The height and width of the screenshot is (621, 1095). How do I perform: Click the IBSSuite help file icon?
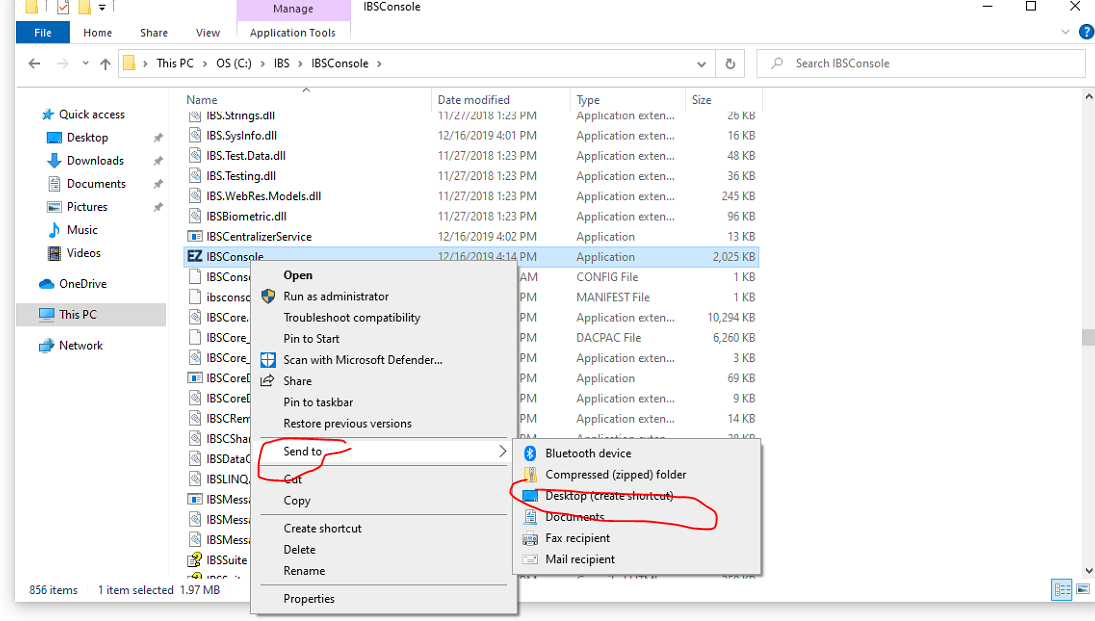(195, 560)
